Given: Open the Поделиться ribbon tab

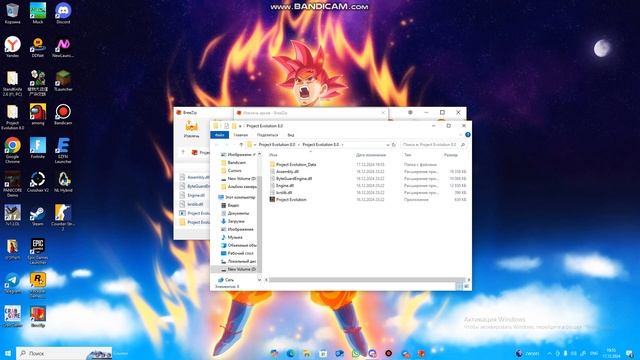Looking at the screenshot, I should pyautogui.click(x=267, y=135).
